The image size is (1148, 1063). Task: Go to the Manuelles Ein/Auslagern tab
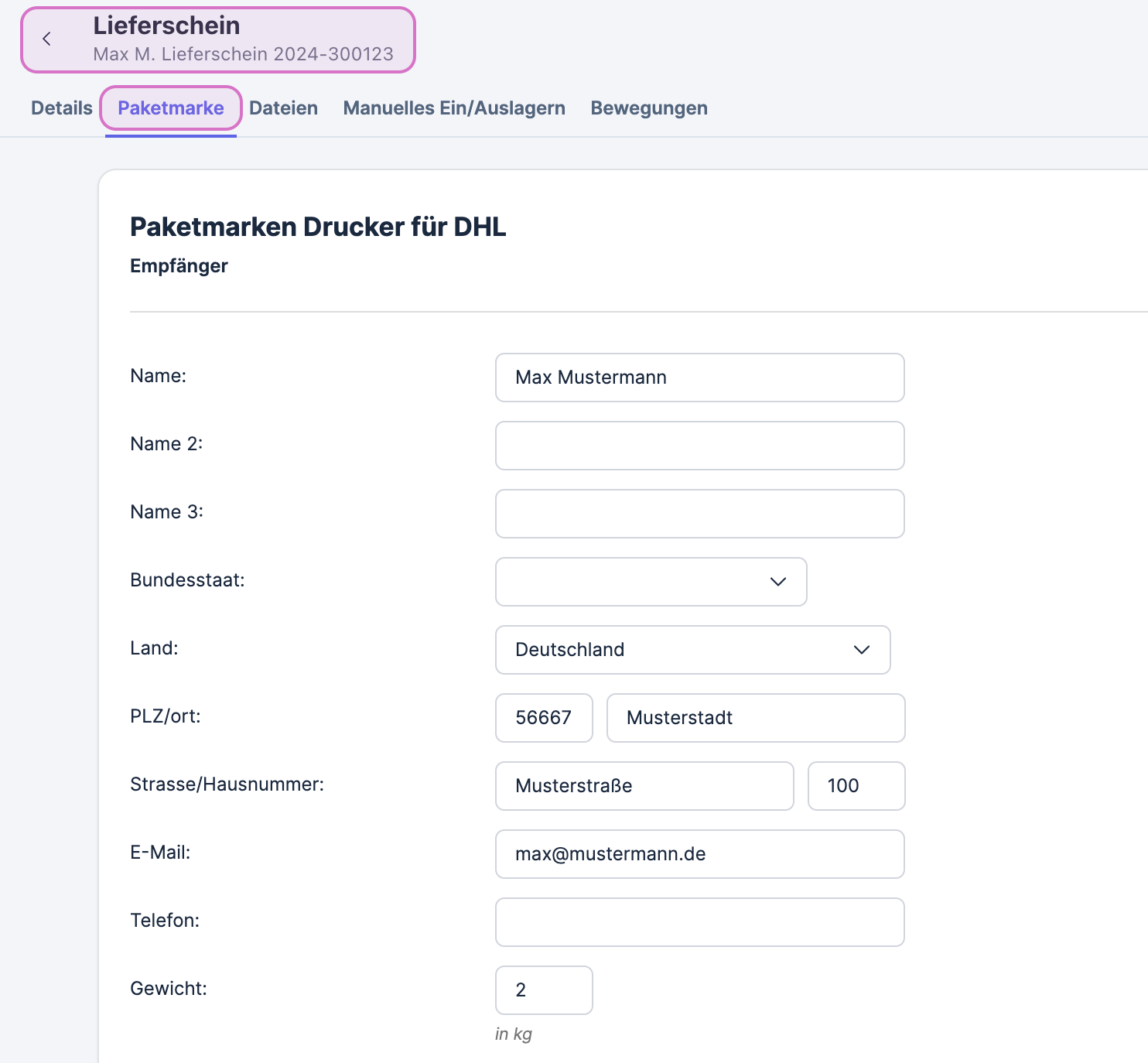454,108
